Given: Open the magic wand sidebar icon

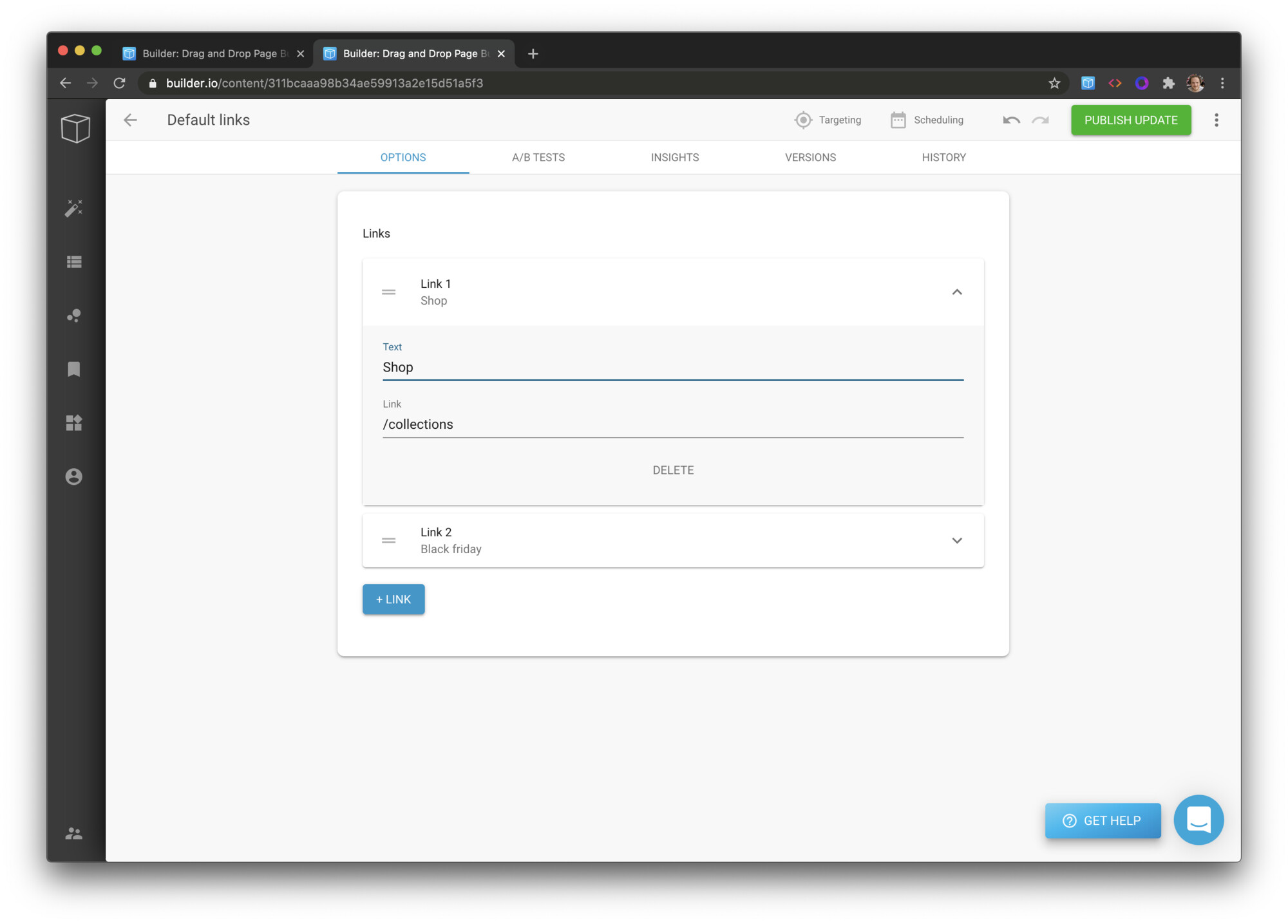Looking at the screenshot, I should coord(74,208).
